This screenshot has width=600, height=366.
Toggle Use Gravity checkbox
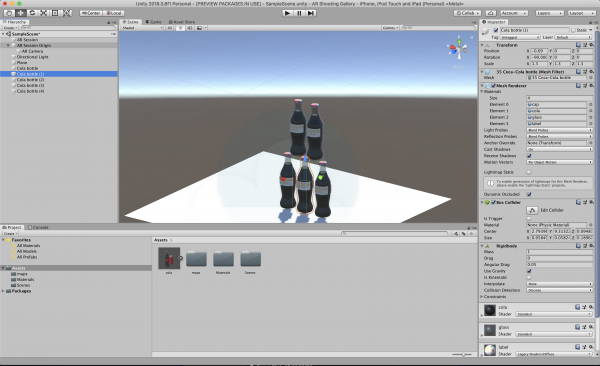(529, 271)
